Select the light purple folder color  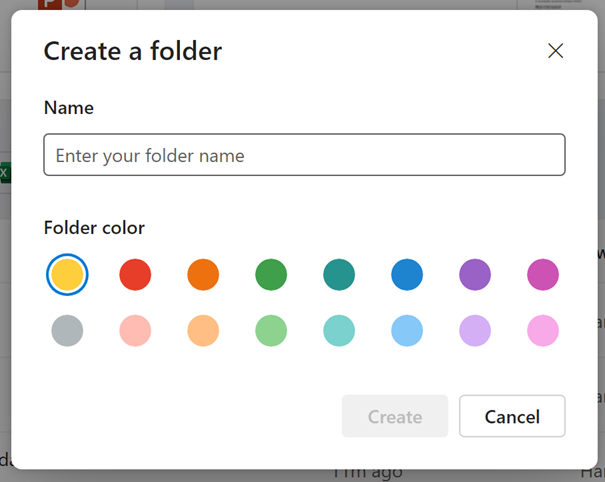point(475,330)
